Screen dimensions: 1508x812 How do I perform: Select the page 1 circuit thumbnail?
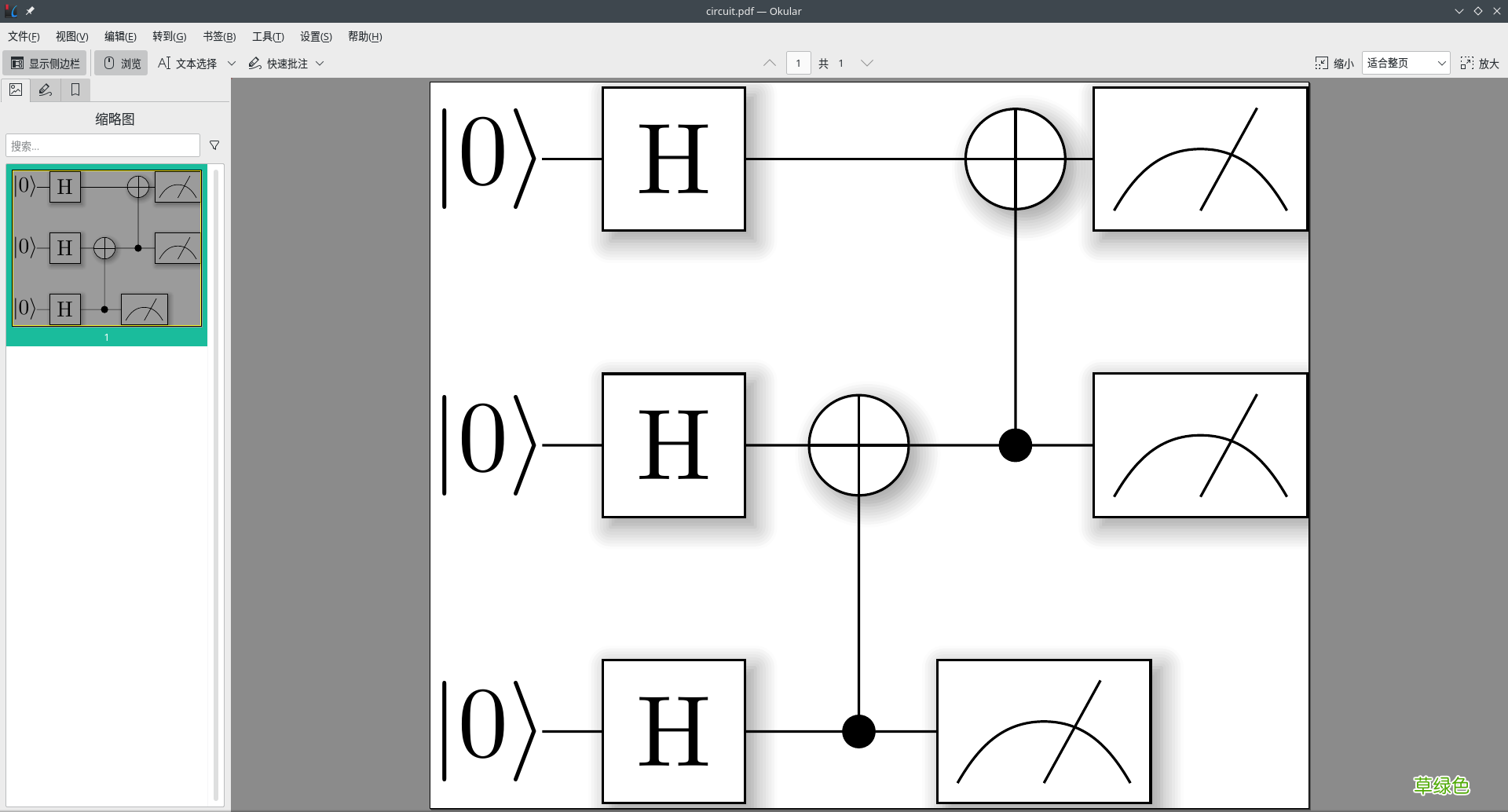[x=107, y=248]
